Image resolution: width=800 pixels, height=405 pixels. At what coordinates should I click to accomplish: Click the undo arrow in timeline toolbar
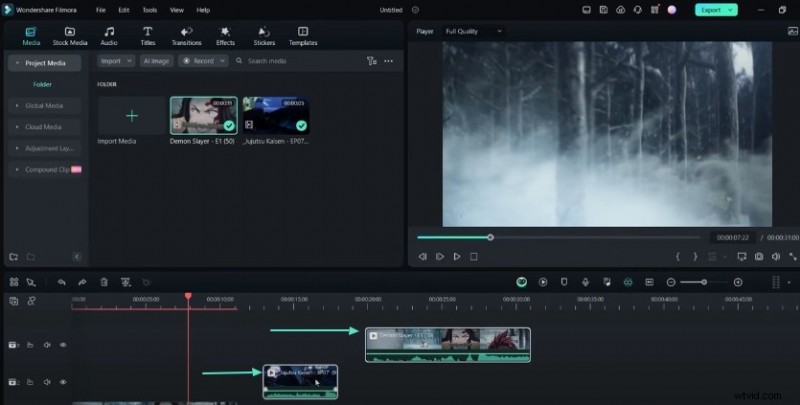click(62, 283)
